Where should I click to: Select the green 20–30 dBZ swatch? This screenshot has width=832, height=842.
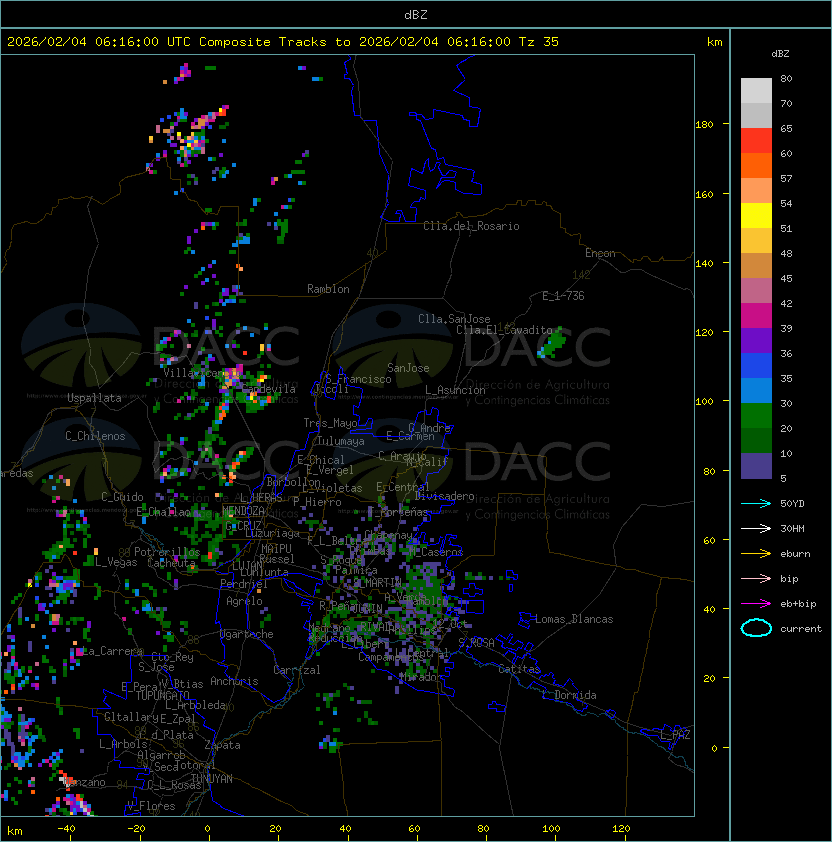pyautogui.click(x=756, y=416)
